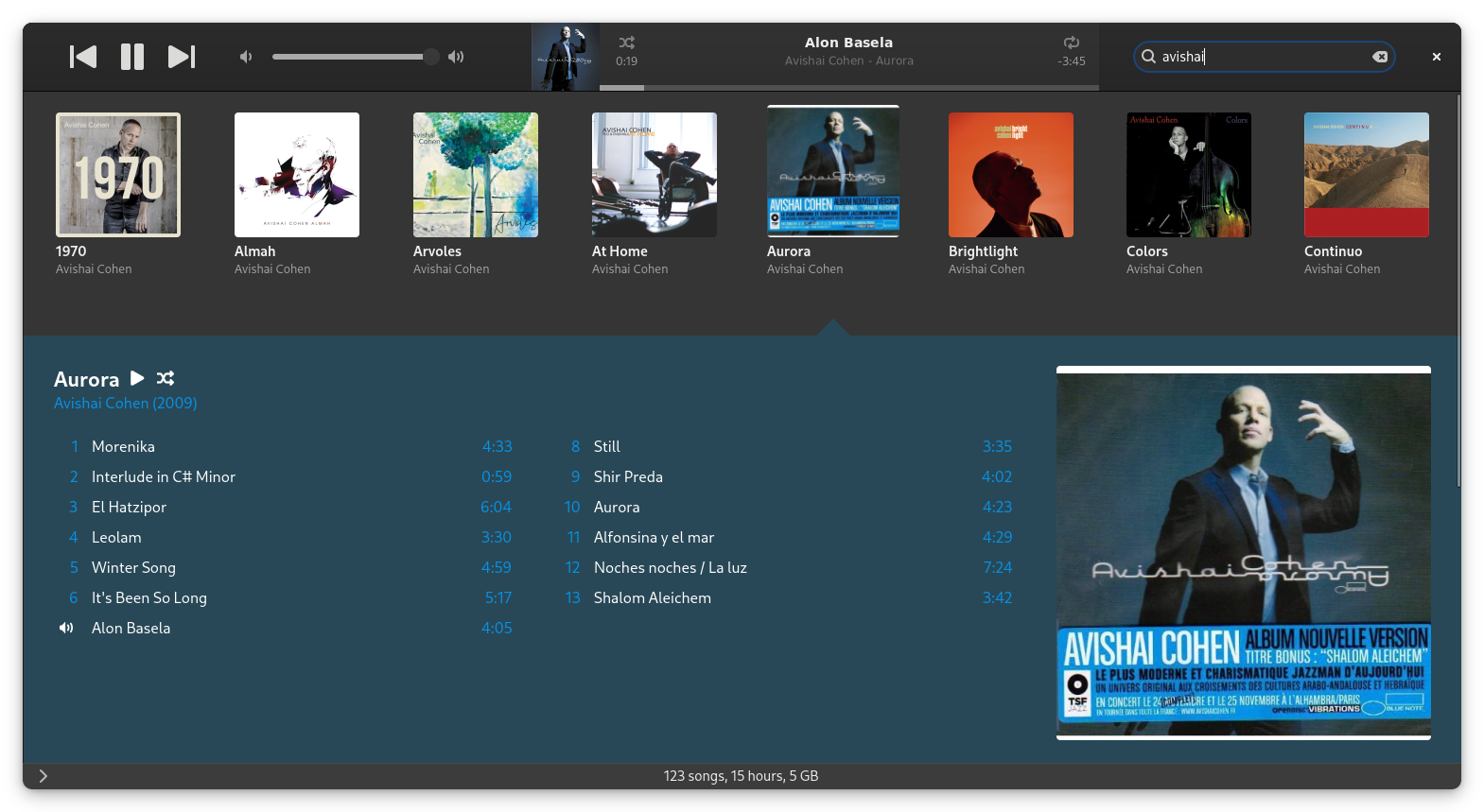The height and width of the screenshot is (812, 1484).
Task: Play track 10 Aurora
Action: pos(786,507)
